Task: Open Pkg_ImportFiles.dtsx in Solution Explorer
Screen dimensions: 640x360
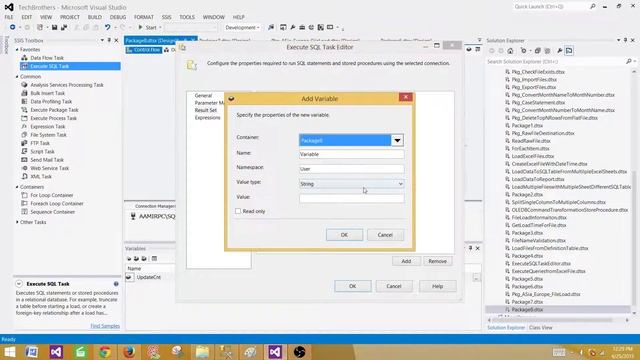Action: coord(534,80)
